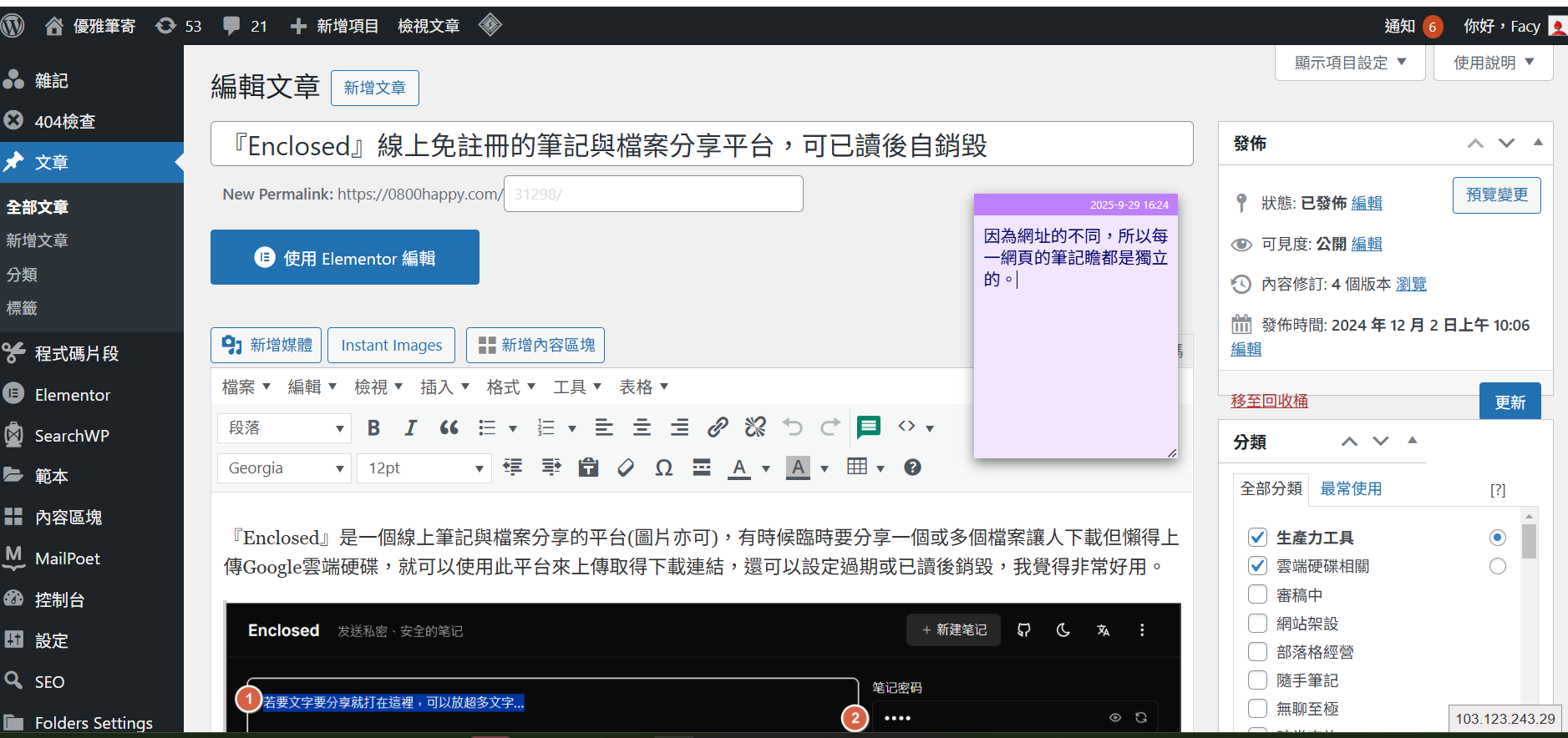Align text to the left
The width and height of the screenshot is (1568, 738).
tap(604, 428)
